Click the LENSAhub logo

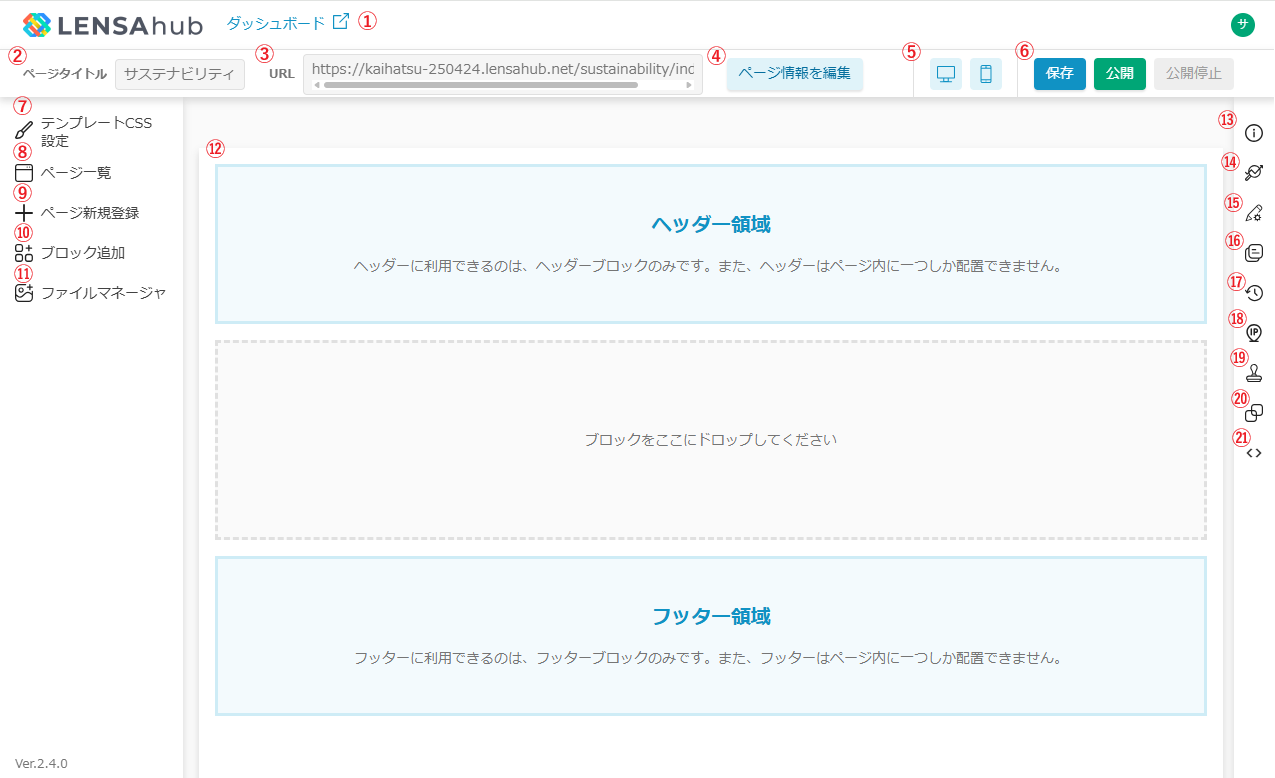(112, 25)
